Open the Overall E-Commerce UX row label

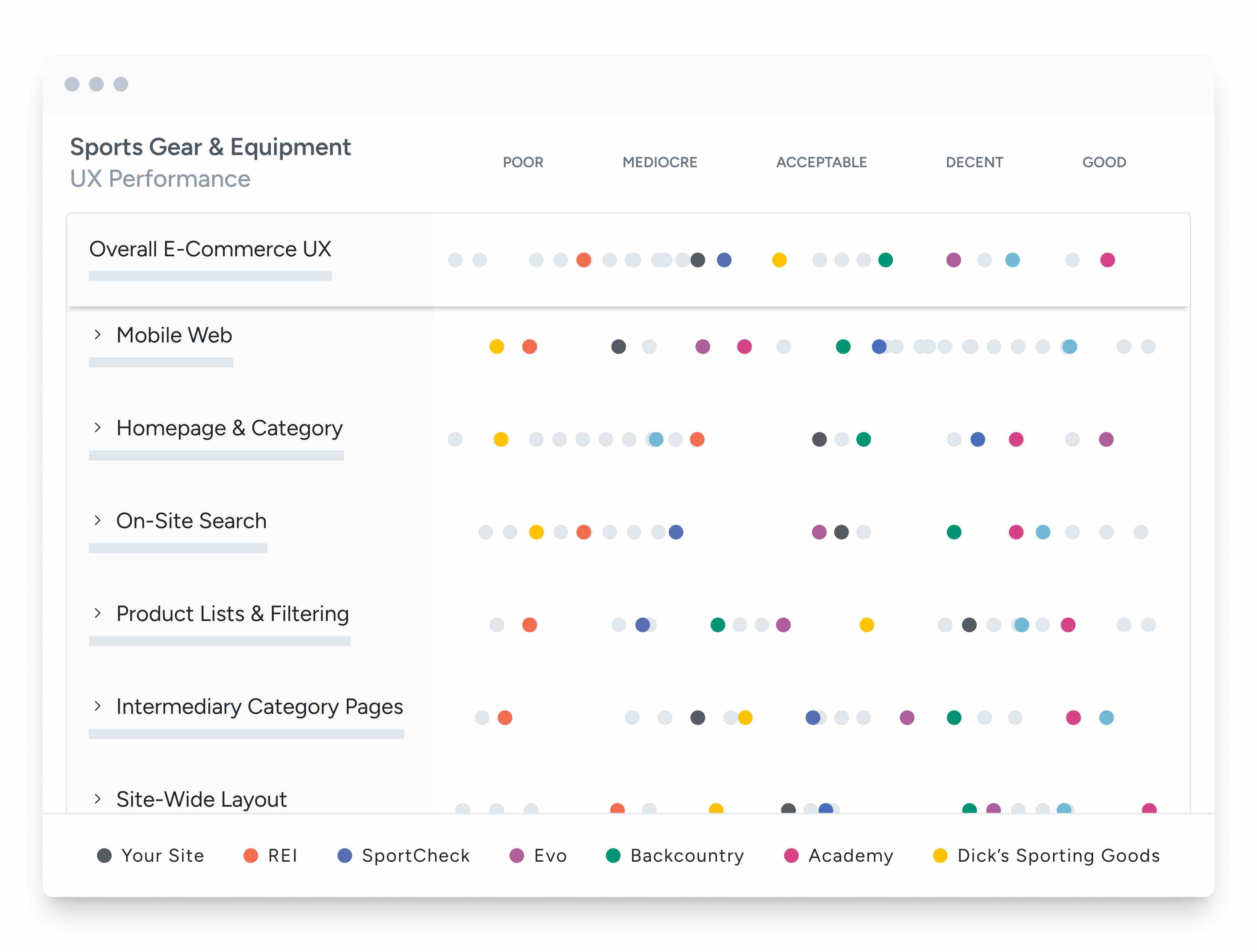tap(210, 249)
